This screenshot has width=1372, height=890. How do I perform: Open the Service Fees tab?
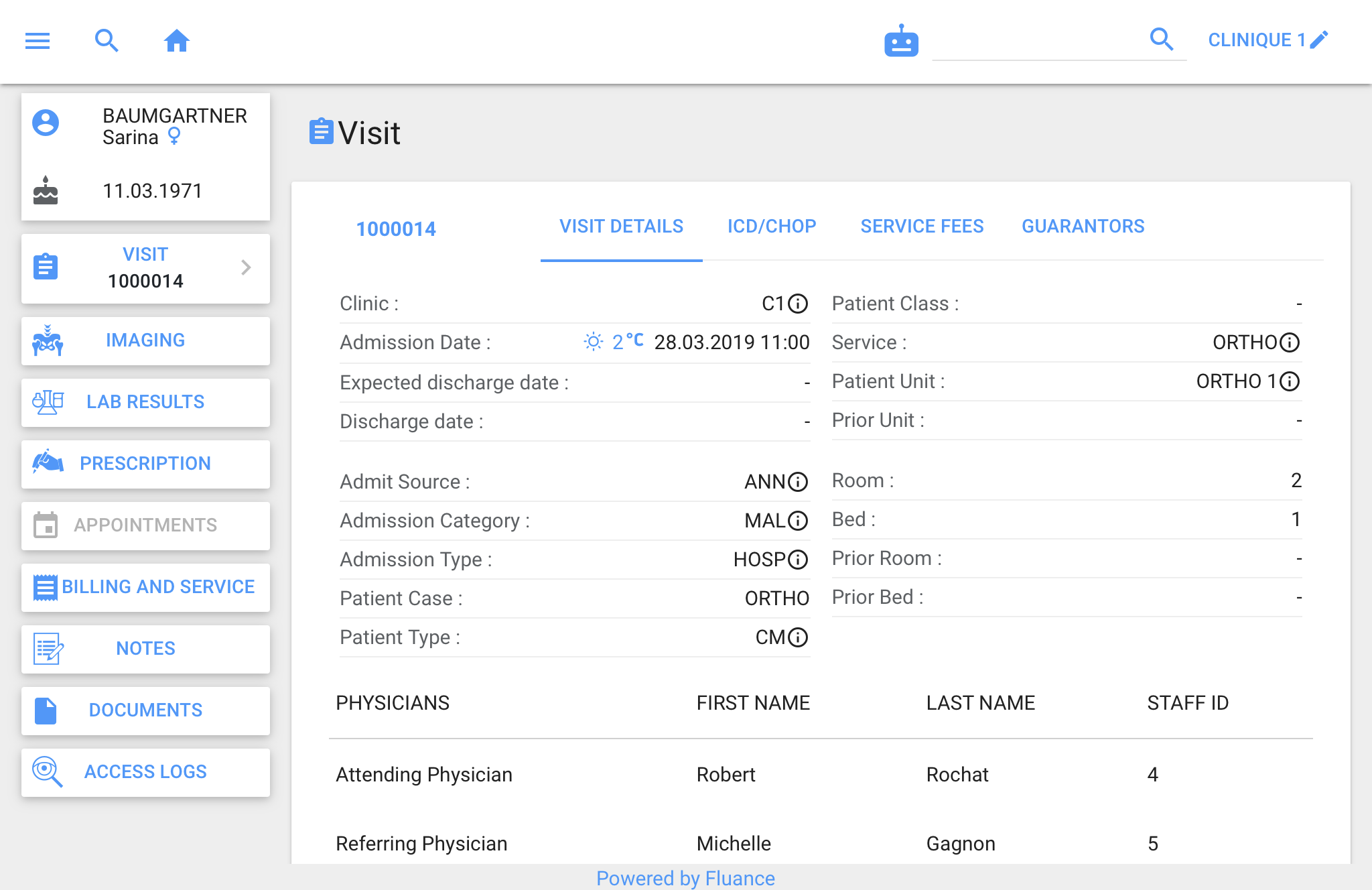pyautogui.click(x=922, y=227)
